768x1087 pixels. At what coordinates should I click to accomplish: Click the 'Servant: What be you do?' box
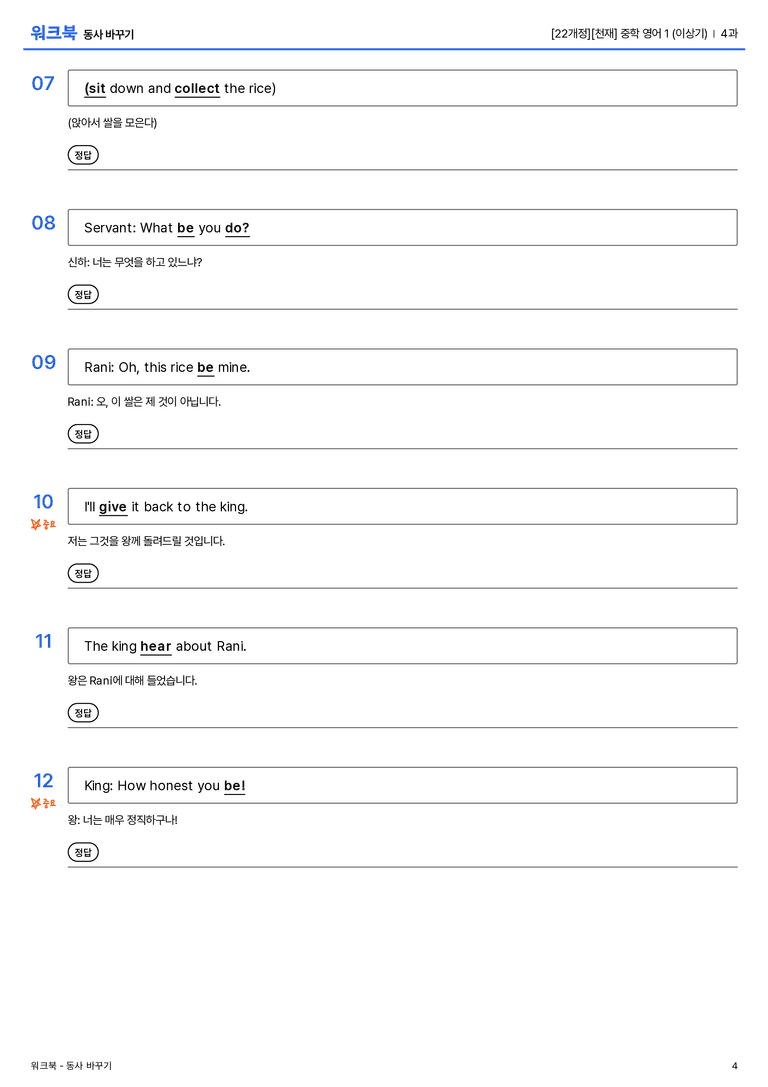(x=402, y=227)
